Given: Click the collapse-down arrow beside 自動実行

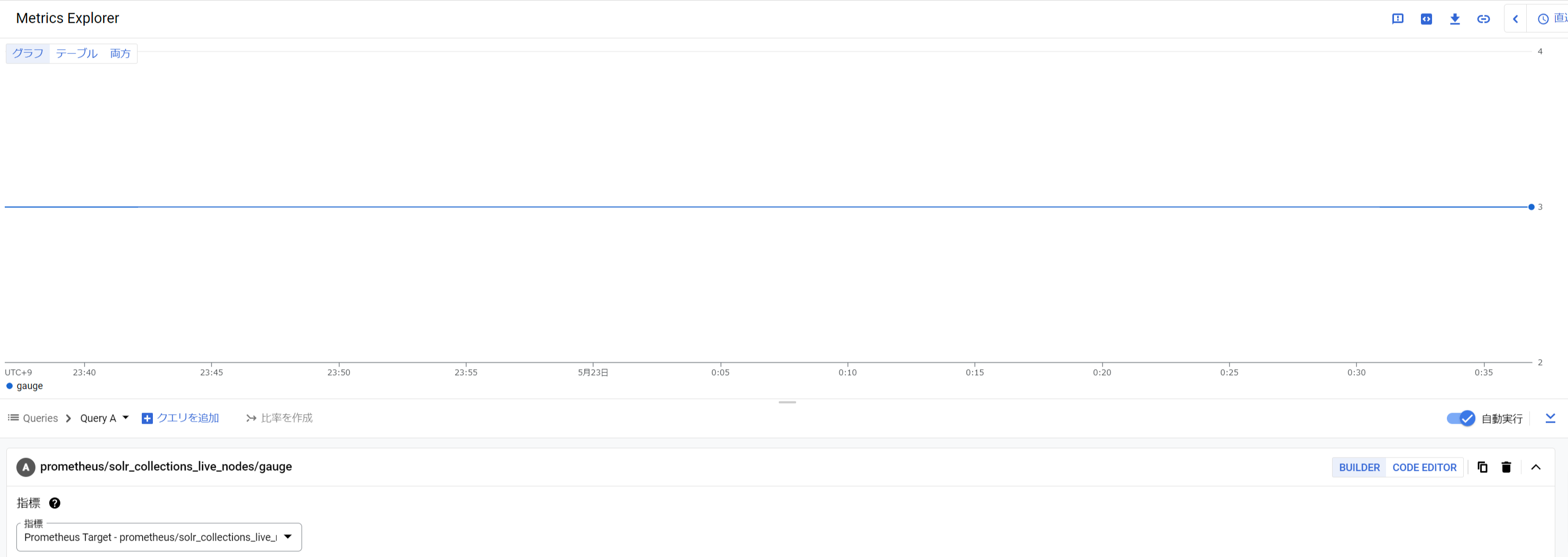Looking at the screenshot, I should click(1551, 418).
